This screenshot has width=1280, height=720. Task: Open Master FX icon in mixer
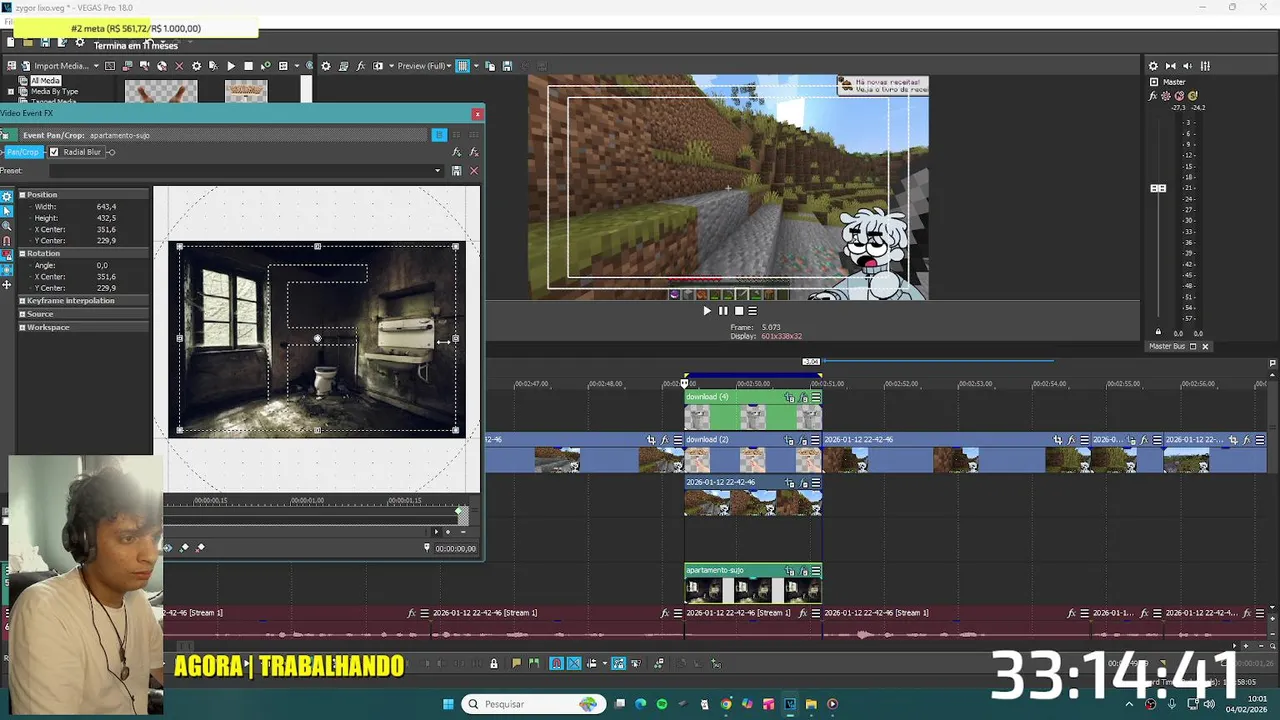click(x=1153, y=96)
